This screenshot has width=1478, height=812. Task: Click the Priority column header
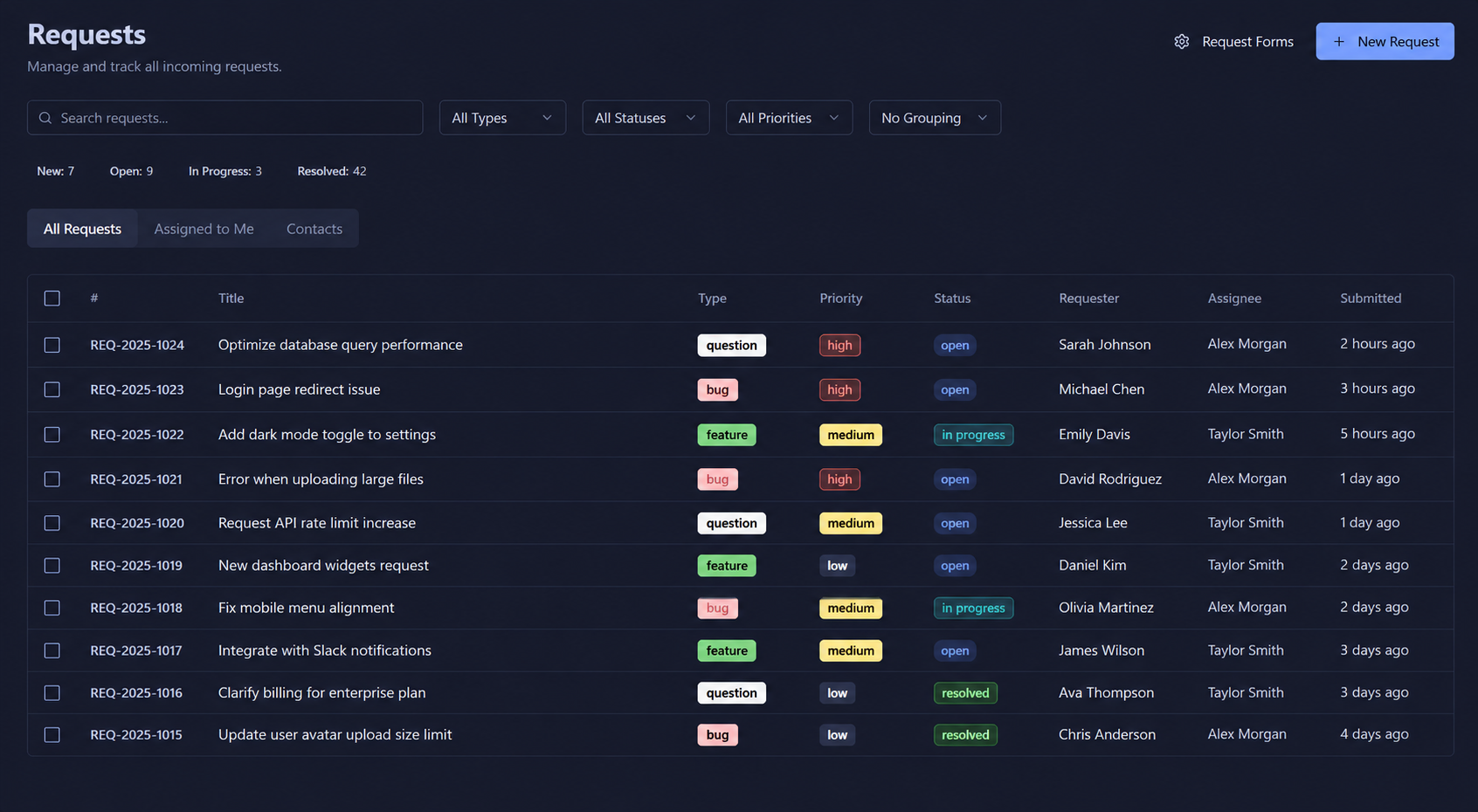point(841,299)
